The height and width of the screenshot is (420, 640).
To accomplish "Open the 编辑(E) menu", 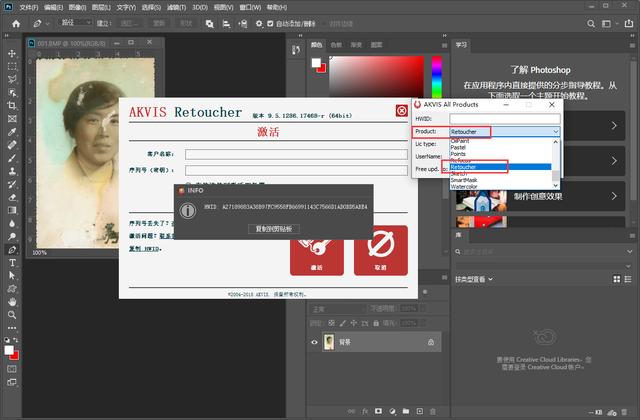I will tap(53, 7).
